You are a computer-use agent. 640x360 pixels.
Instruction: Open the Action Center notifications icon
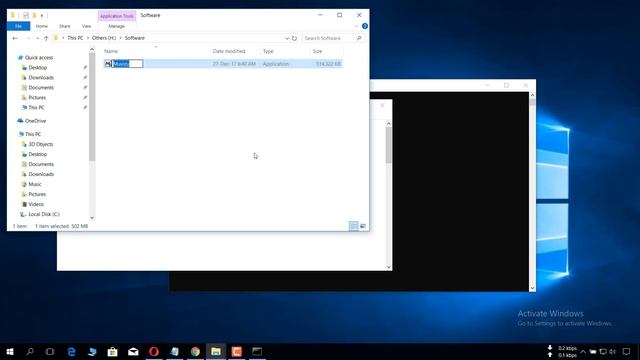[627, 351]
